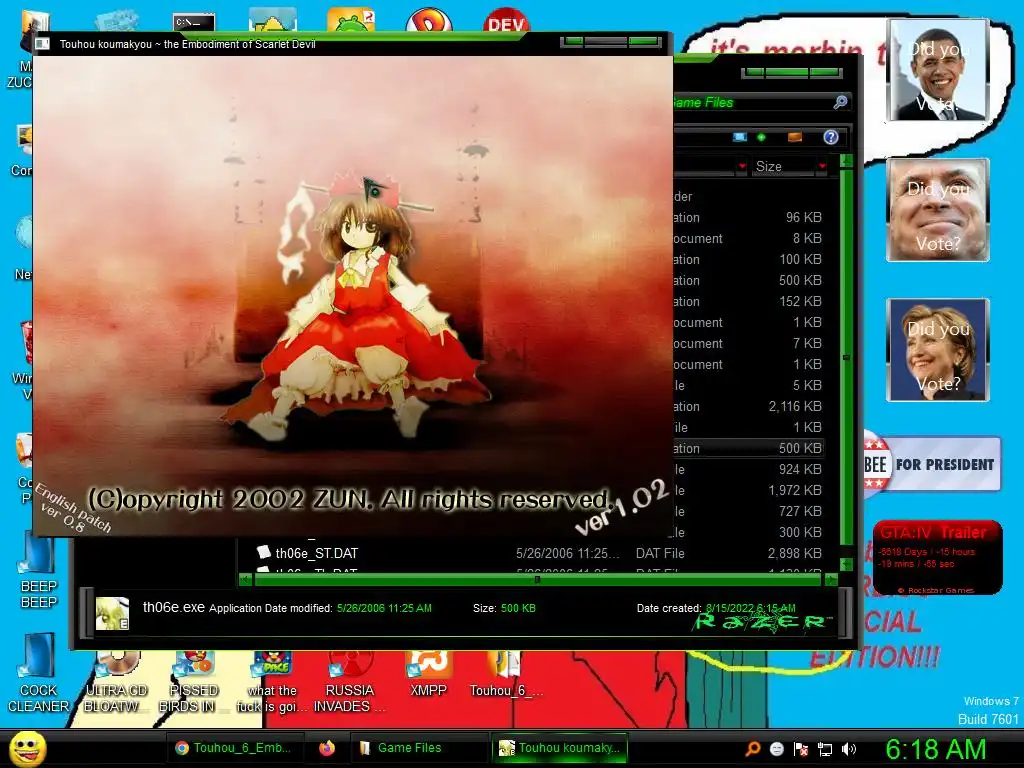Sort by the Size column header
The image size is (1024, 768).
tap(782, 167)
